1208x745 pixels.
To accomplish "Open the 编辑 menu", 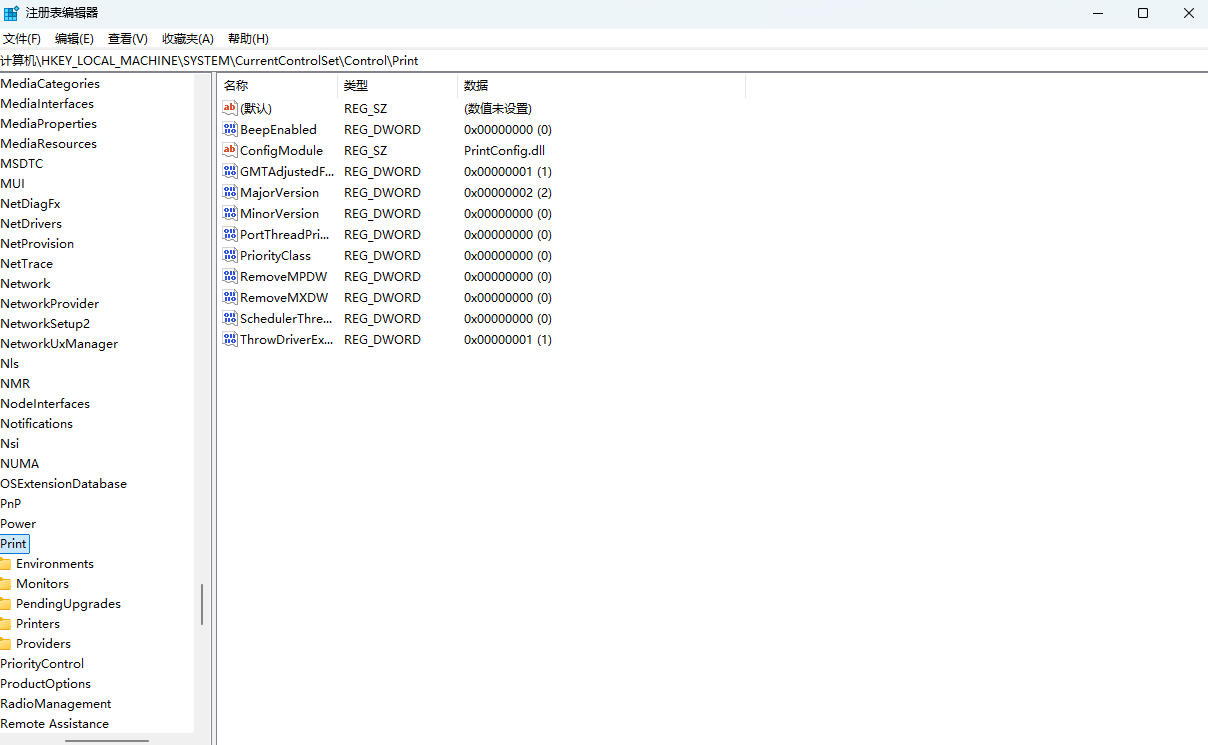I will pyautogui.click(x=74, y=38).
